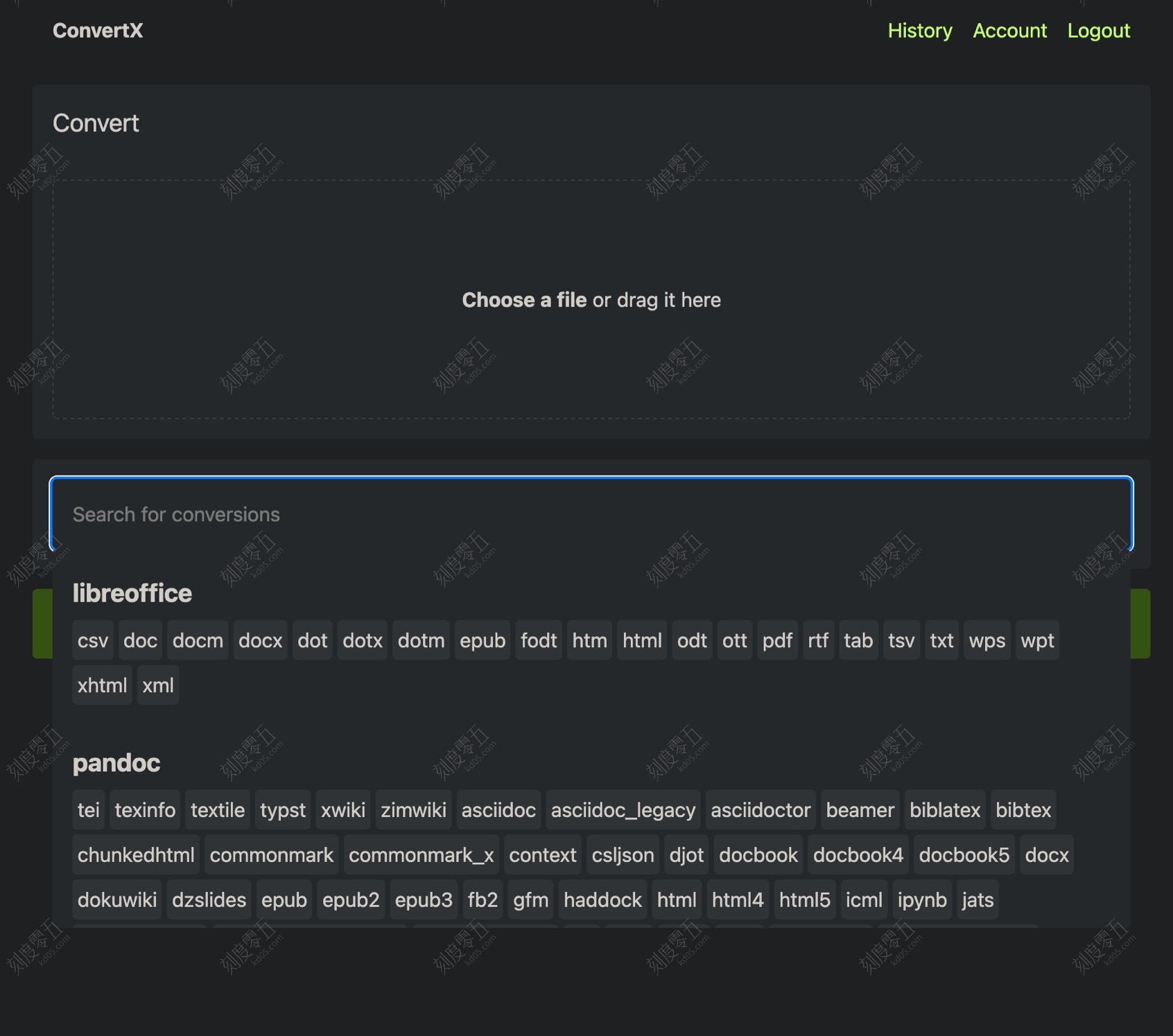The height and width of the screenshot is (1036, 1173).
Task: Choose the epub format in libreoffice section
Action: [483, 640]
